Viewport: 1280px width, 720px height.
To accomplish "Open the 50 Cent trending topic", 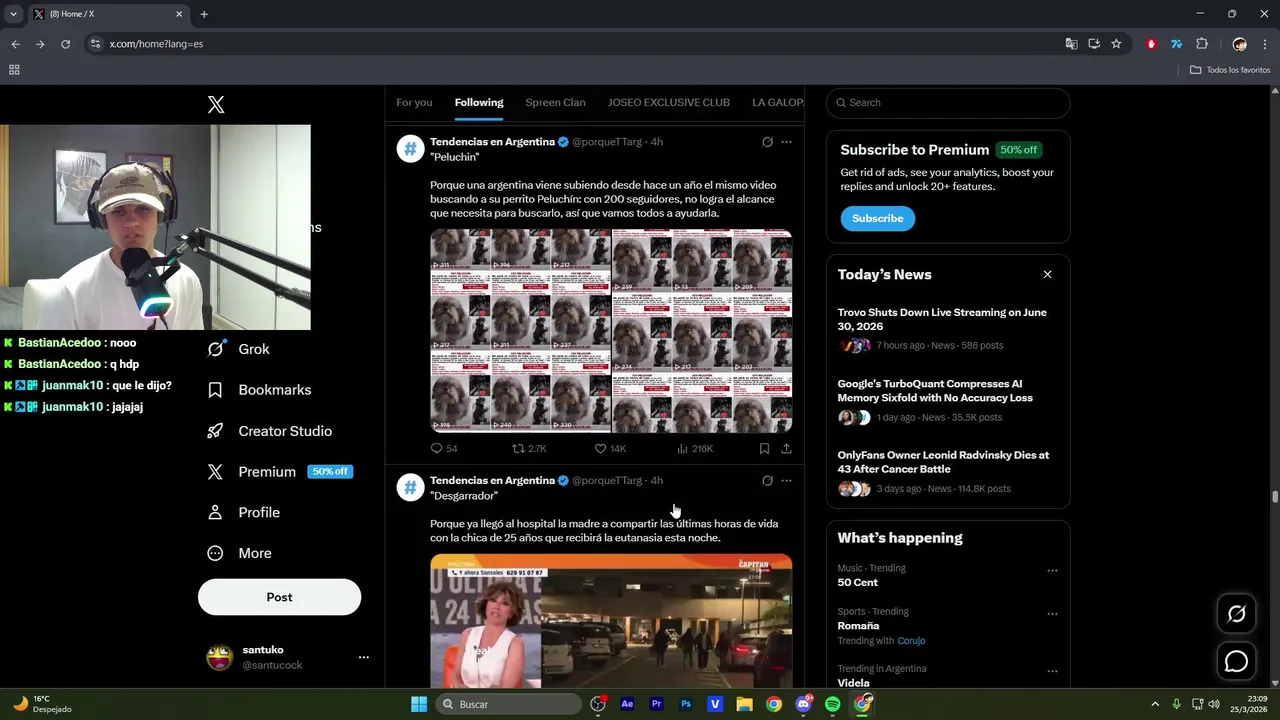I will tap(857, 582).
